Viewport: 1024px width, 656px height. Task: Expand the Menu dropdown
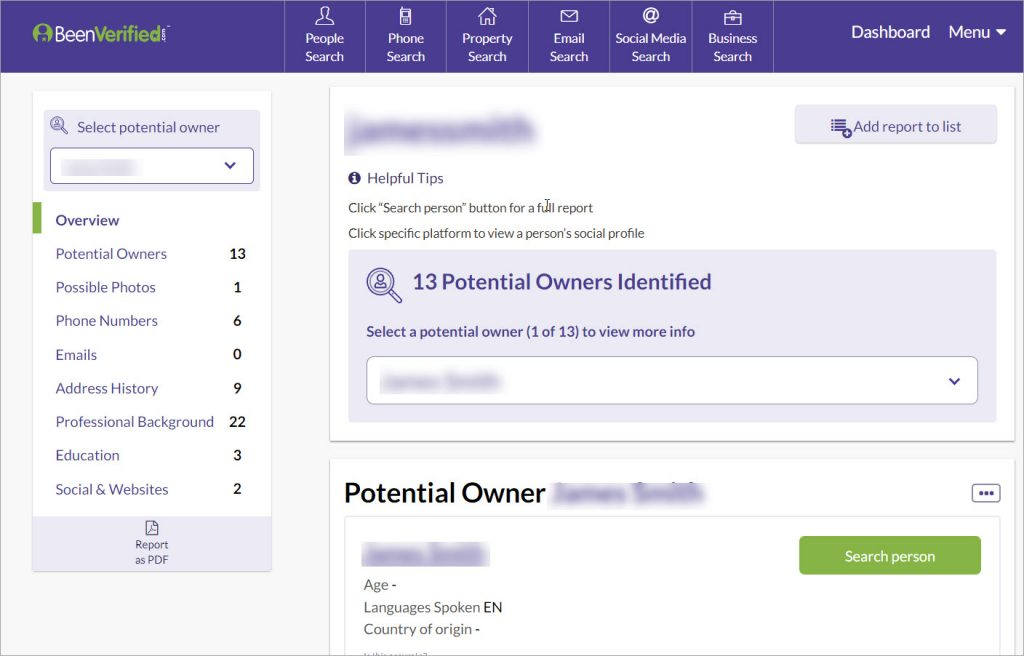tap(977, 32)
